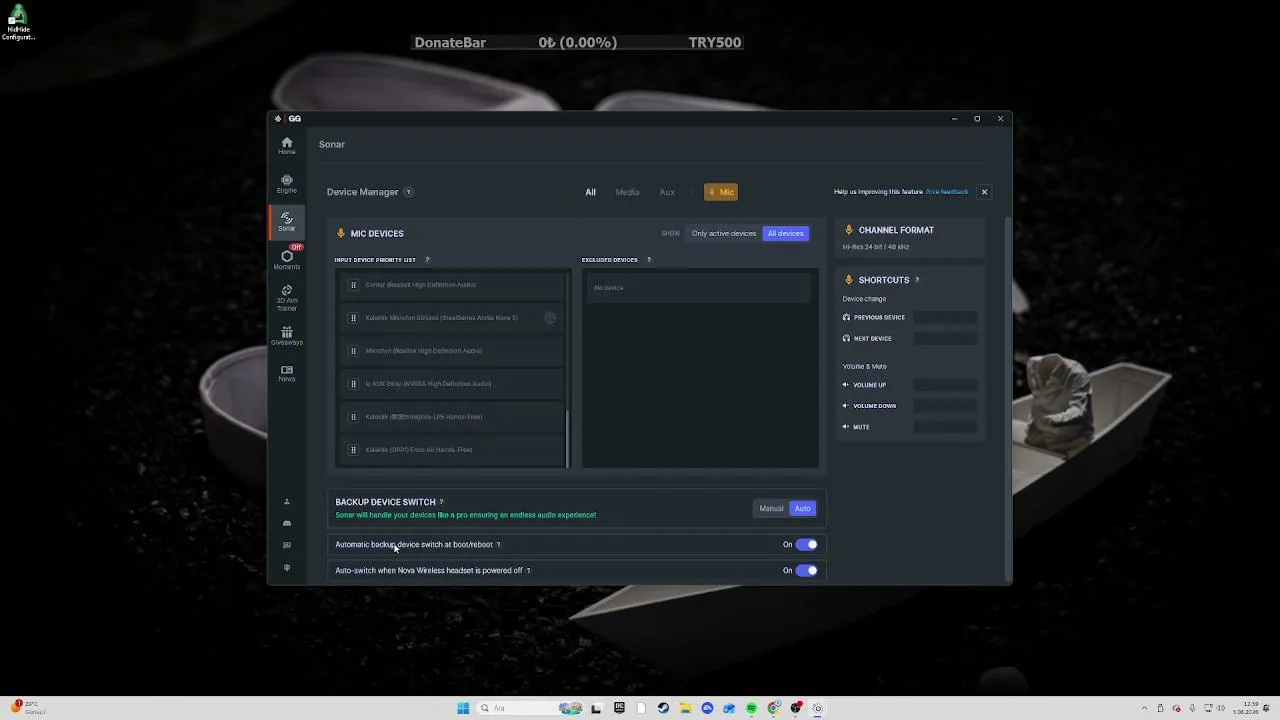The width and height of the screenshot is (1280, 720).
Task: Open the Giveaways section
Action: click(287, 335)
